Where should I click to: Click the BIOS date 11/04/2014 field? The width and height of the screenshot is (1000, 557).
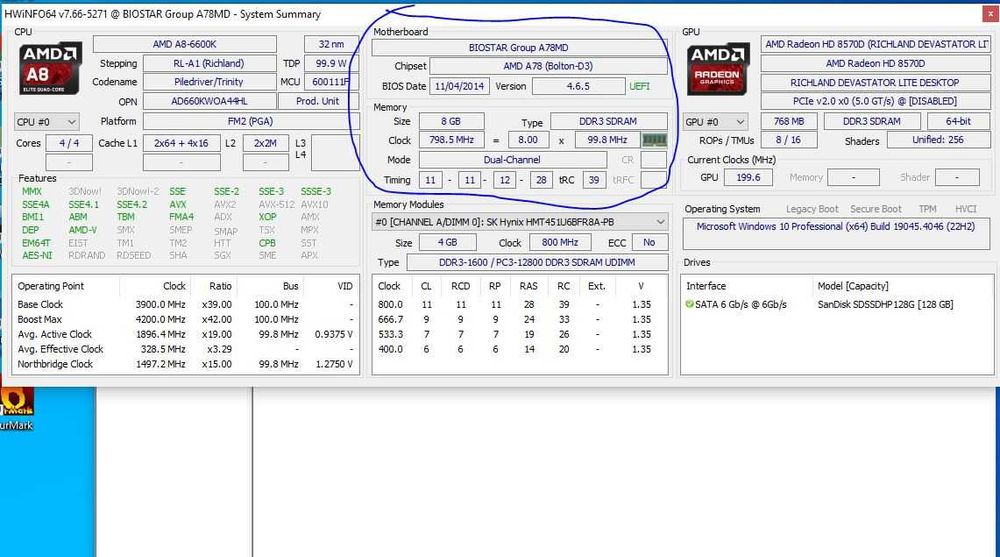click(x=459, y=86)
